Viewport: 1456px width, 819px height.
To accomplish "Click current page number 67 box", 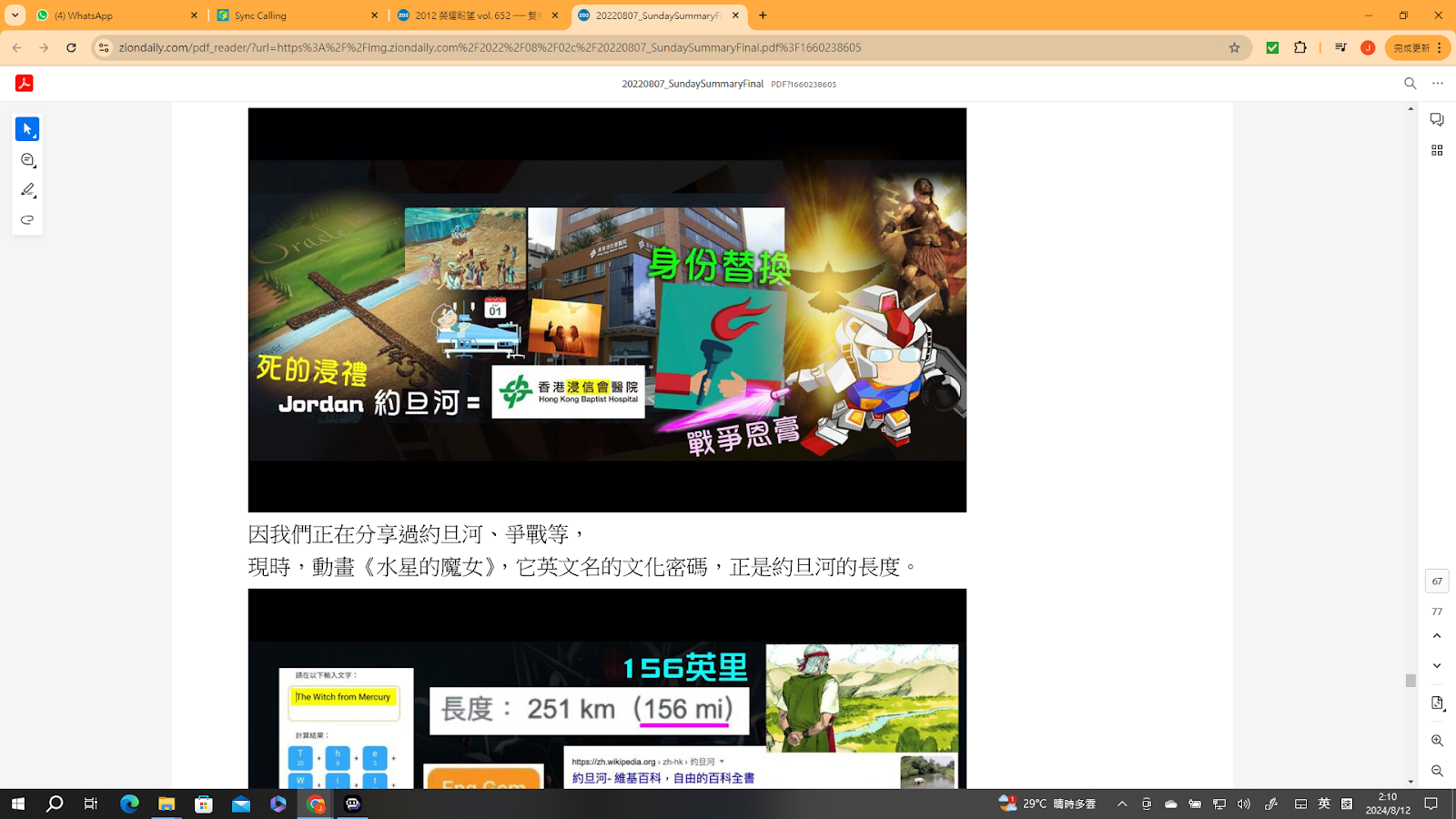I will click(x=1437, y=581).
